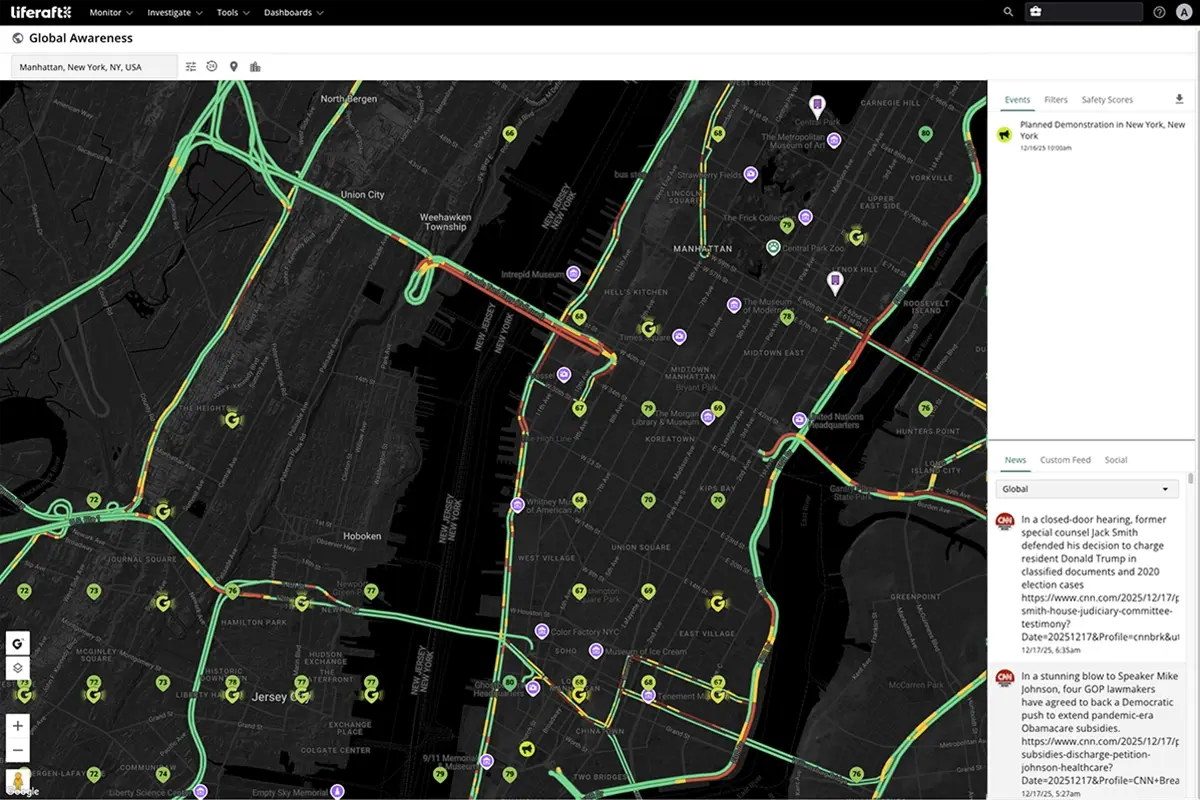1200x800 pixels.
Task: Switch to the Custom Feed tab
Action: click(1064, 460)
